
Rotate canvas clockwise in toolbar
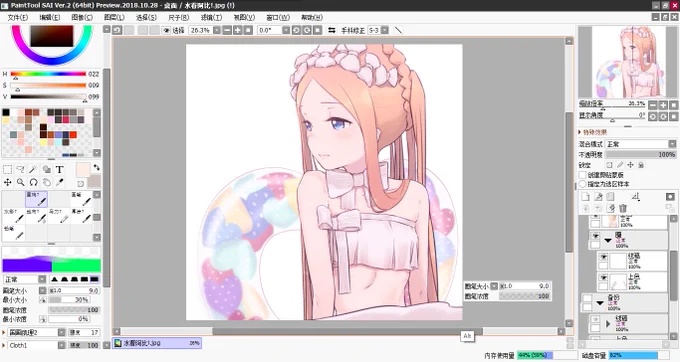[307, 30]
